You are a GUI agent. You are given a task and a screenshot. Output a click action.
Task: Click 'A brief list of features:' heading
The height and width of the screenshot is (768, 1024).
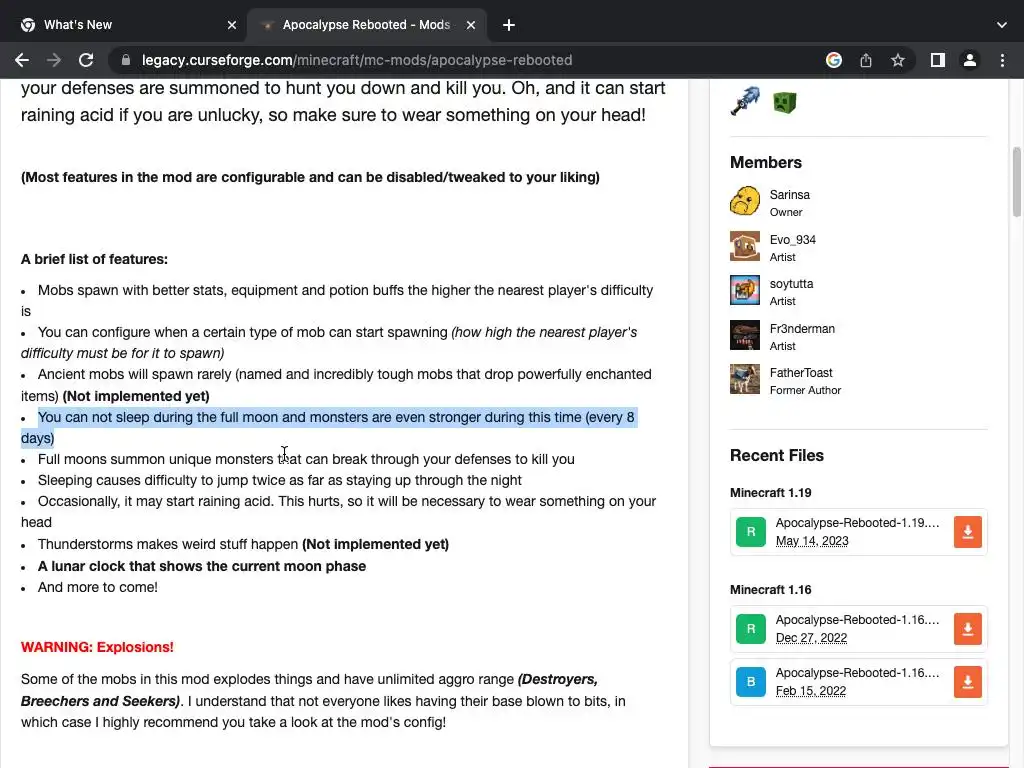pos(94,259)
